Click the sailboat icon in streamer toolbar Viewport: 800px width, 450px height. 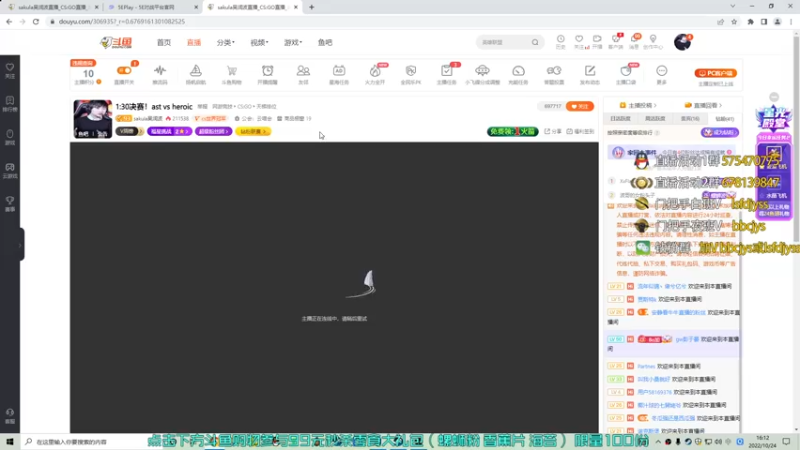[196, 71]
